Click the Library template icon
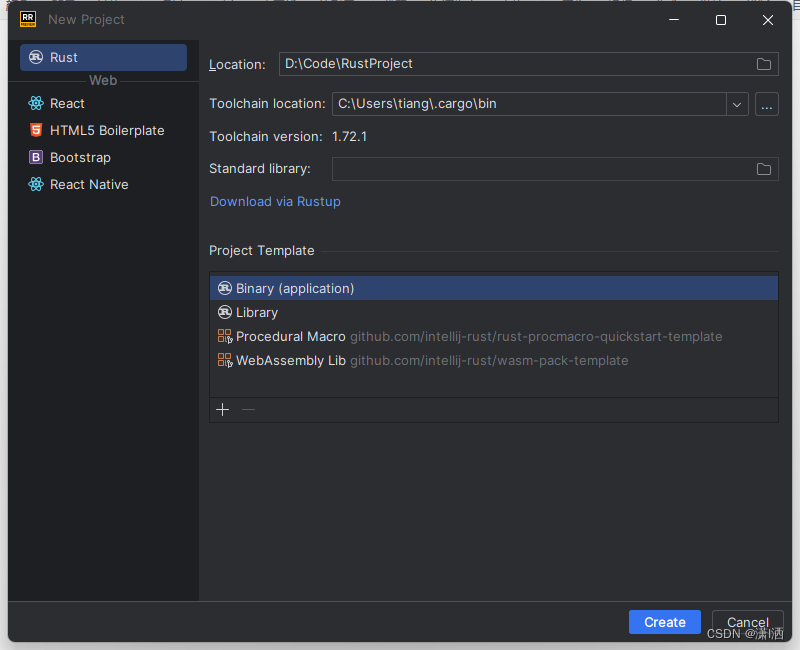800x650 pixels. [x=224, y=313]
